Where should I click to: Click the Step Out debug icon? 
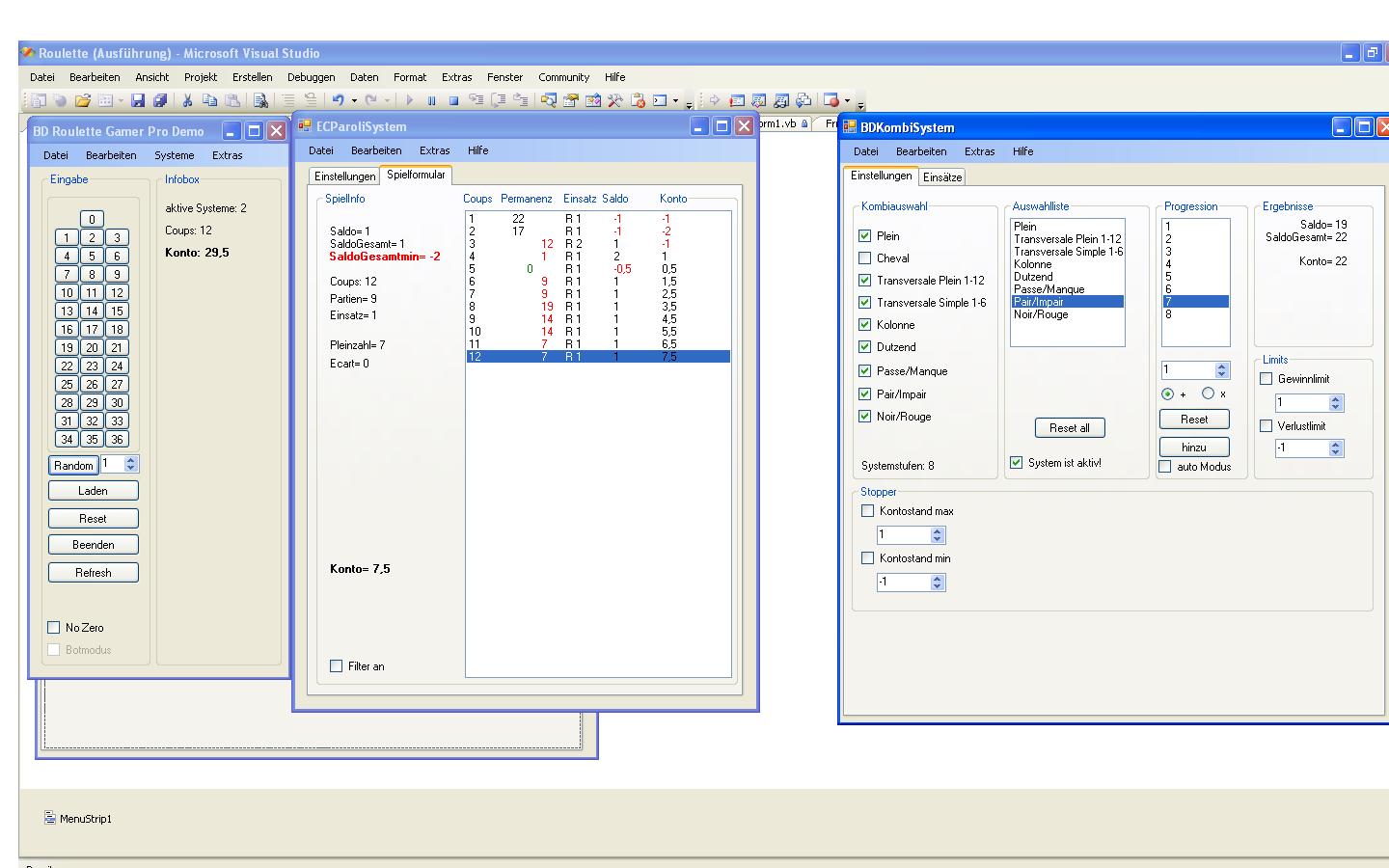click(521, 100)
